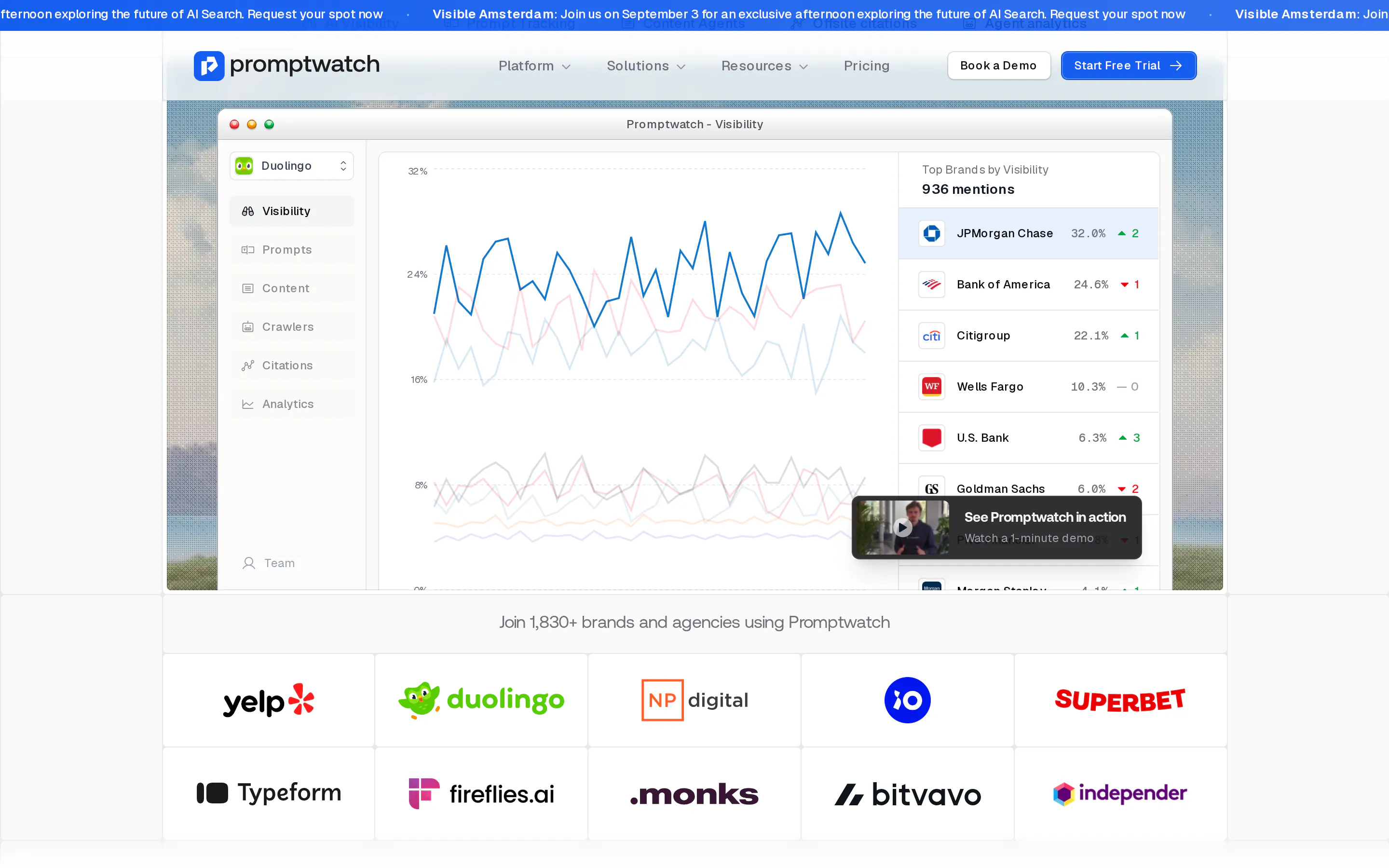
Task: Click the Prompts icon in sidebar
Action: 248,250
